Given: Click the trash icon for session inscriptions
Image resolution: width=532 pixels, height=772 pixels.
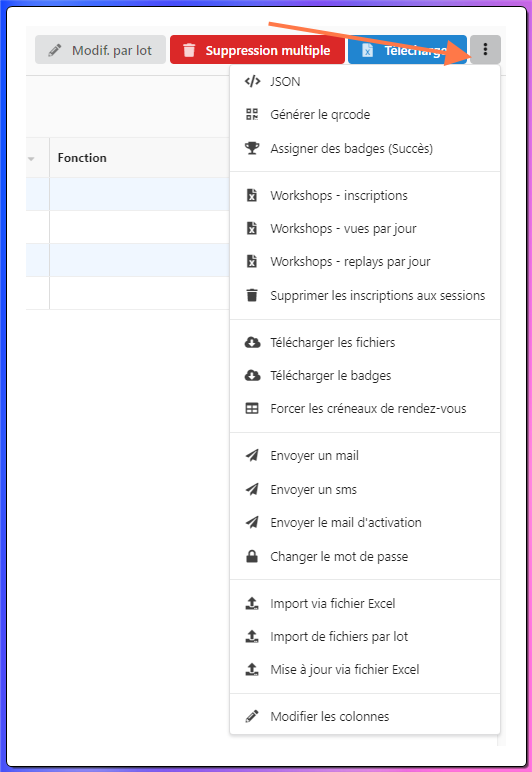Looking at the screenshot, I should [252, 295].
